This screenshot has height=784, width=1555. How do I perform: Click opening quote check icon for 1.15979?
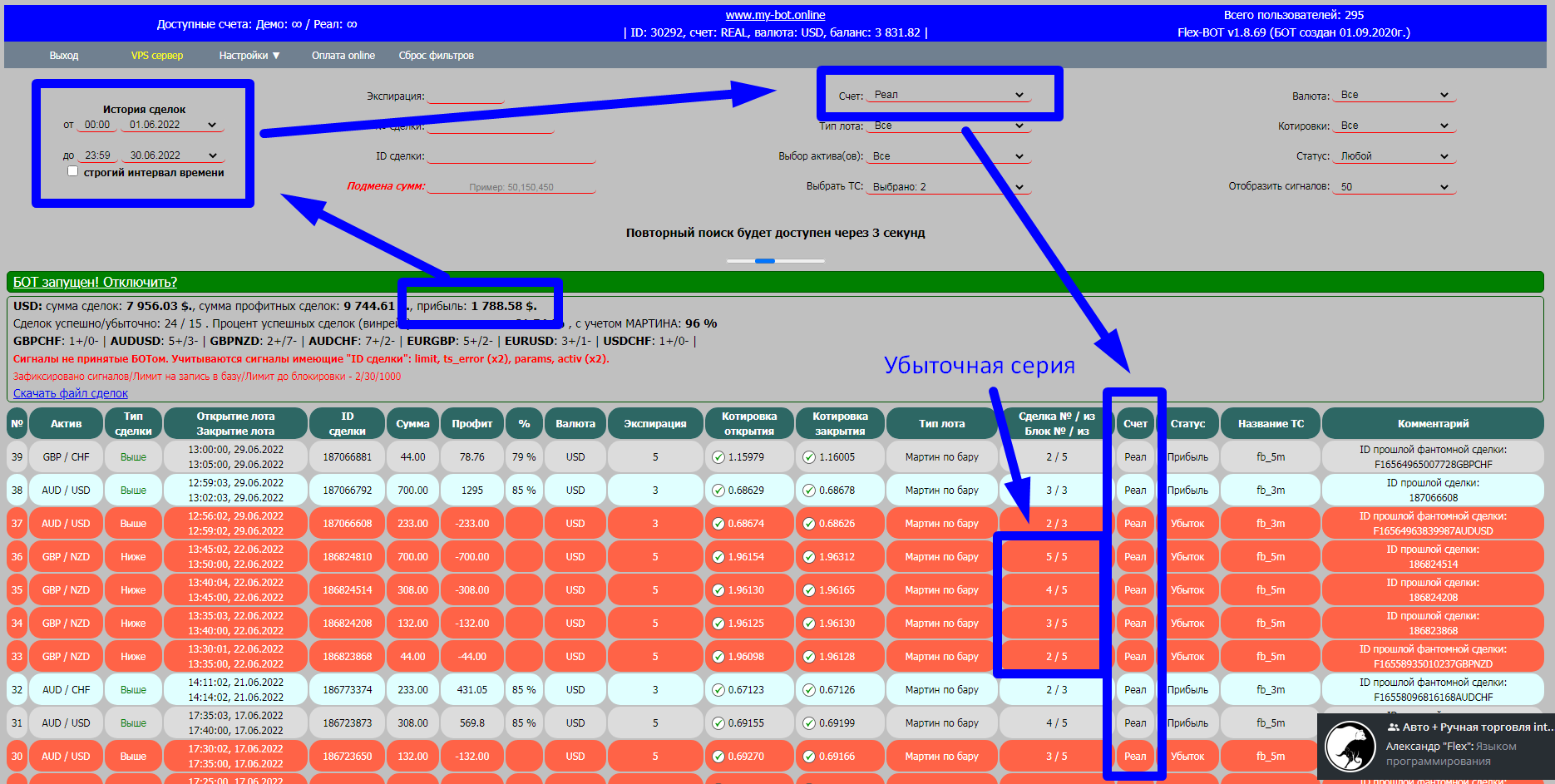[x=718, y=456]
